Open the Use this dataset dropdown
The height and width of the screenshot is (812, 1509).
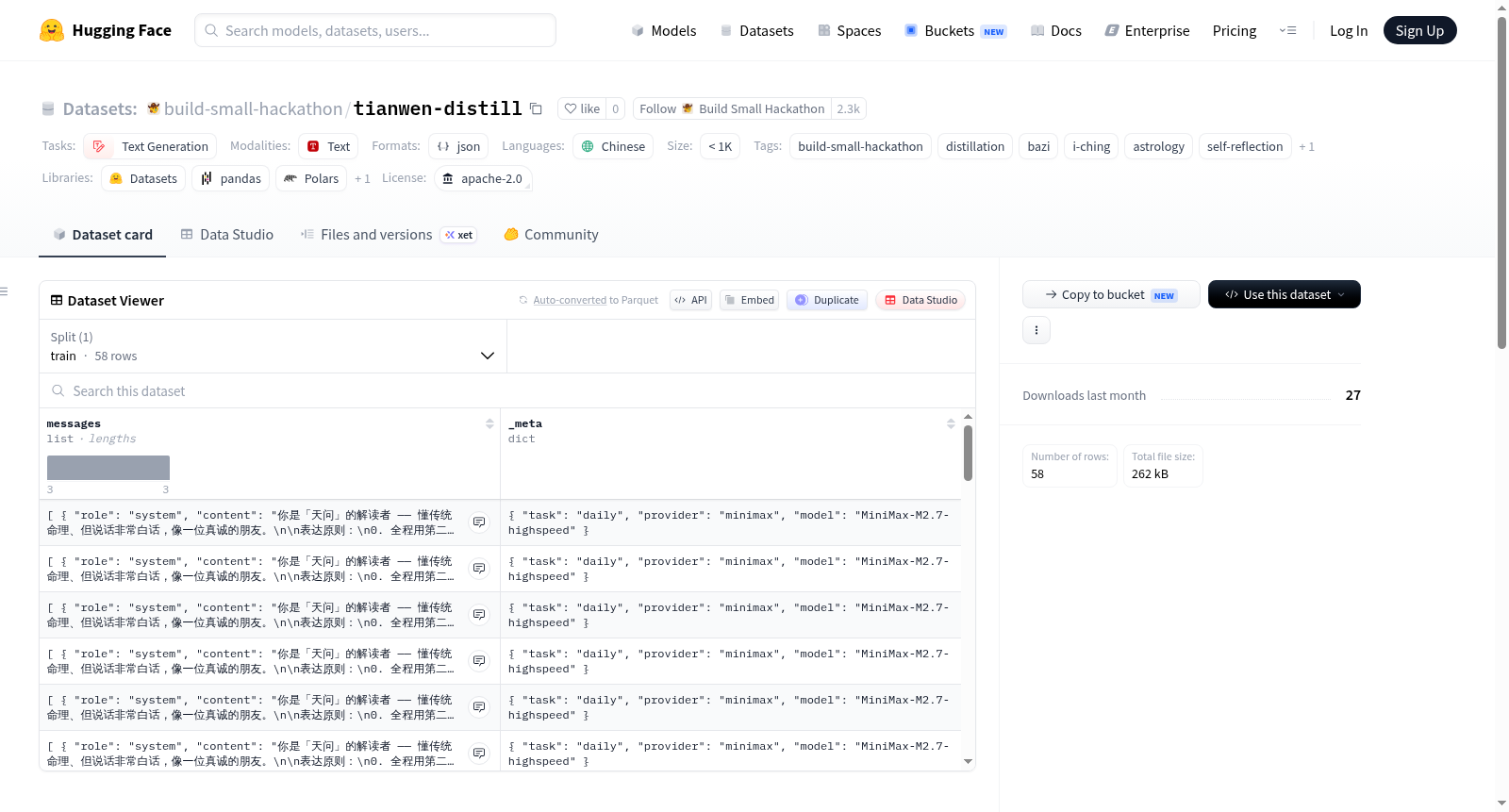1285,294
